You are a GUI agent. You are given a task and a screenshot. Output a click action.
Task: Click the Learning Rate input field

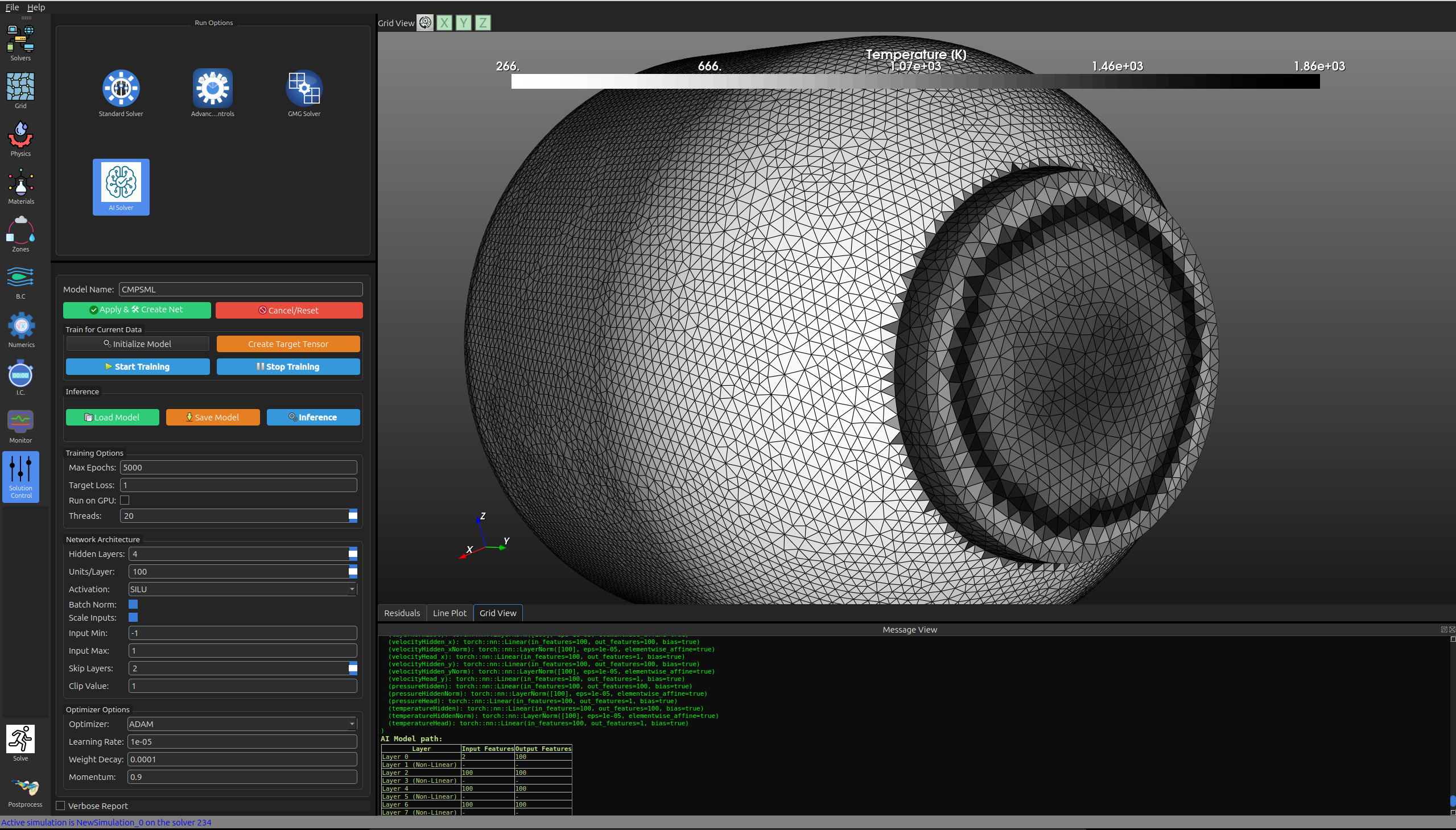(242, 742)
